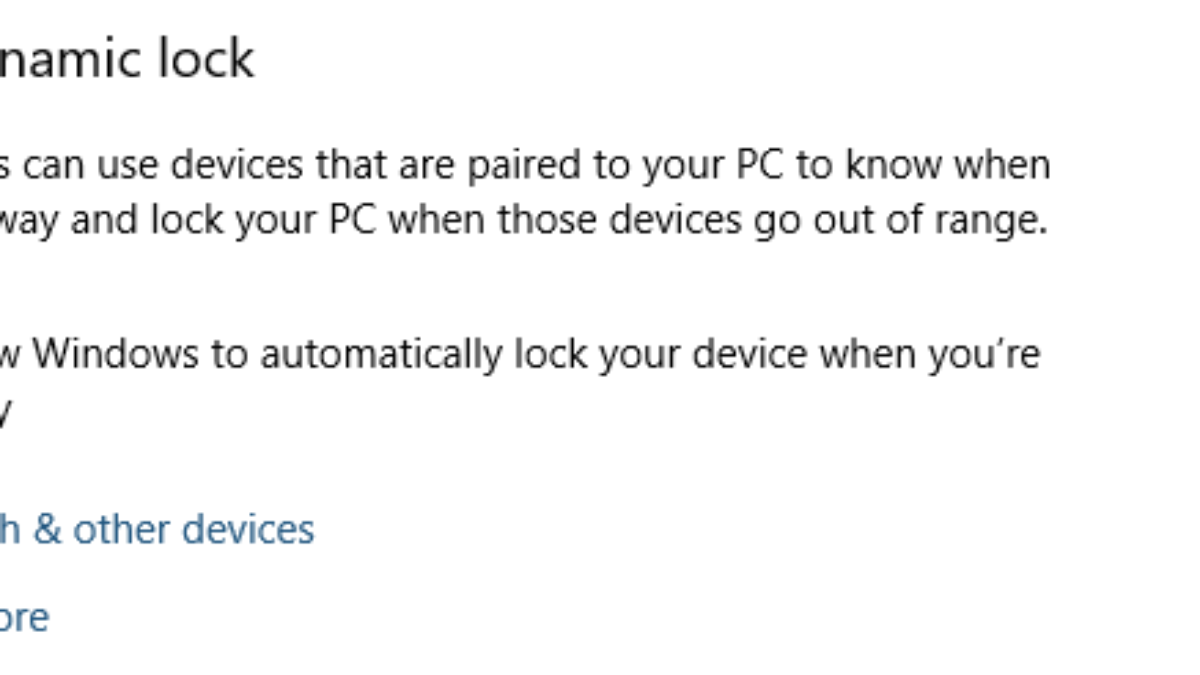The width and height of the screenshot is (1200, 675).
Task: Click the Learn more link
Action: click(x=24, y=617)
